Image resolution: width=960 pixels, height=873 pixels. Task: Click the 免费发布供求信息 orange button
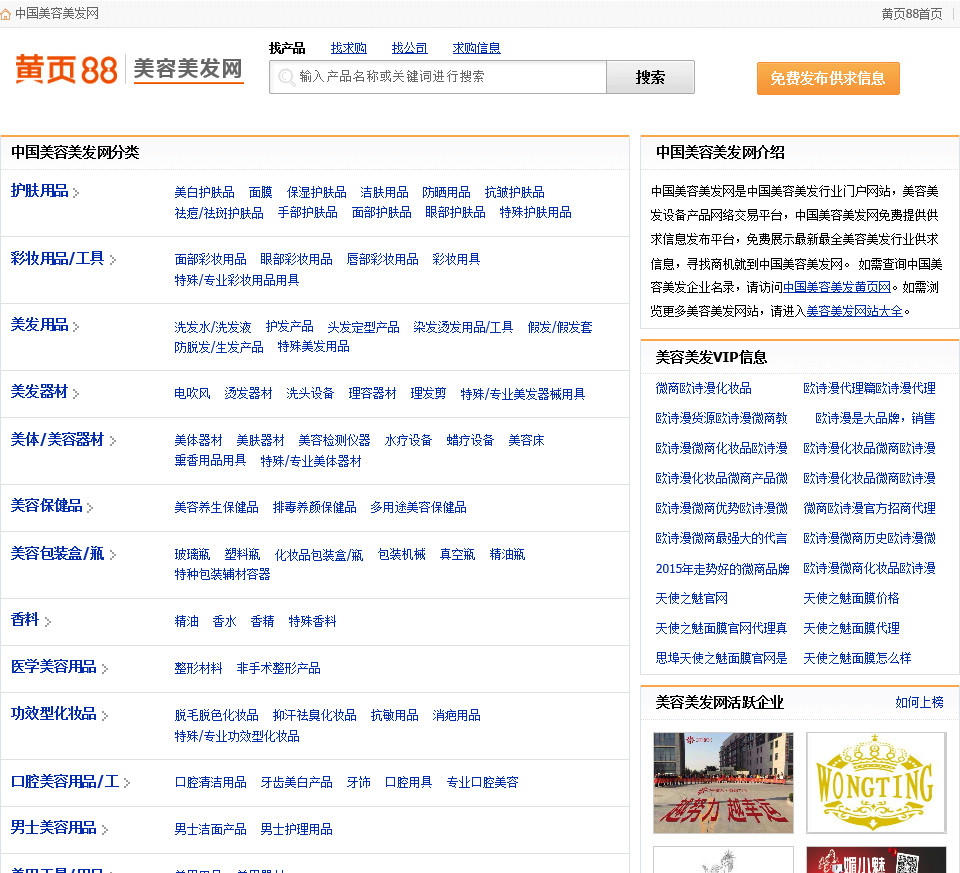point(828,78)
